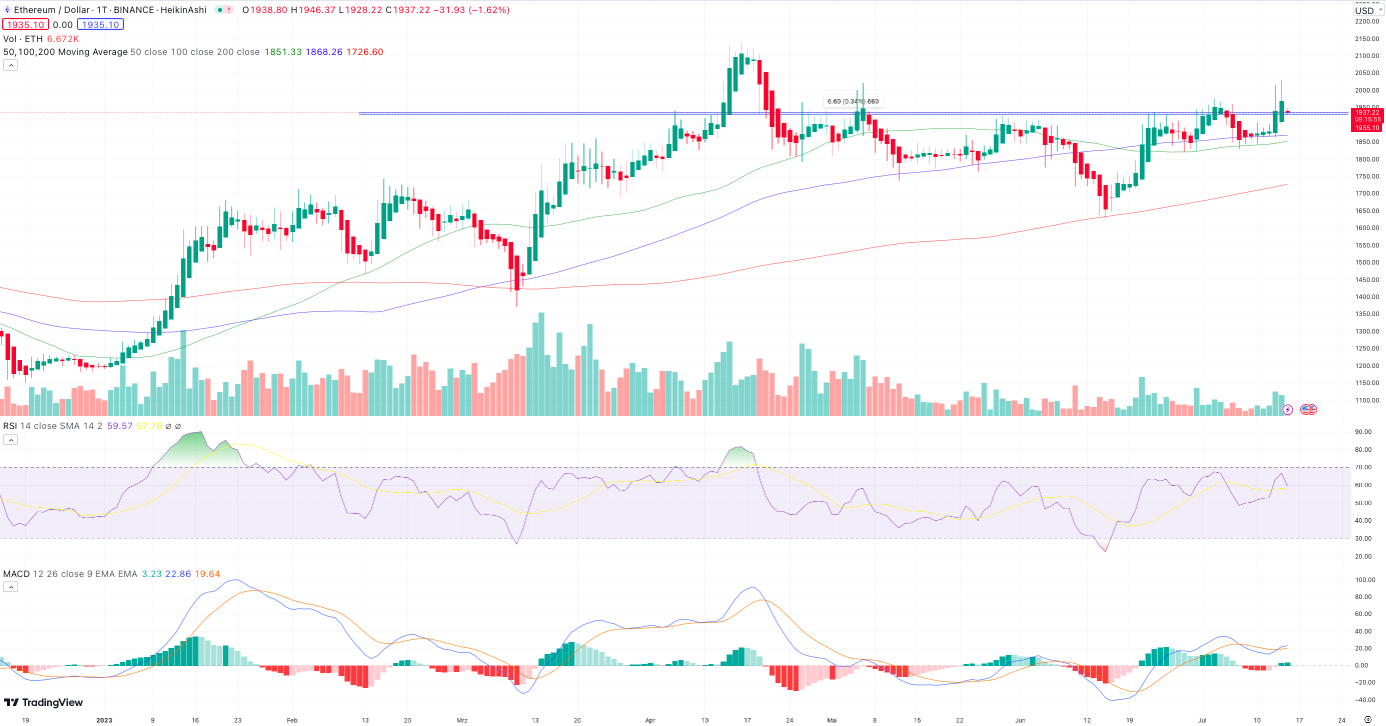Image resolution: width=1386 pixels, height=726 pixels.
Task: Click the 50 MA value 1851.33
Action: pyautogui.click(x=283, y=52)
